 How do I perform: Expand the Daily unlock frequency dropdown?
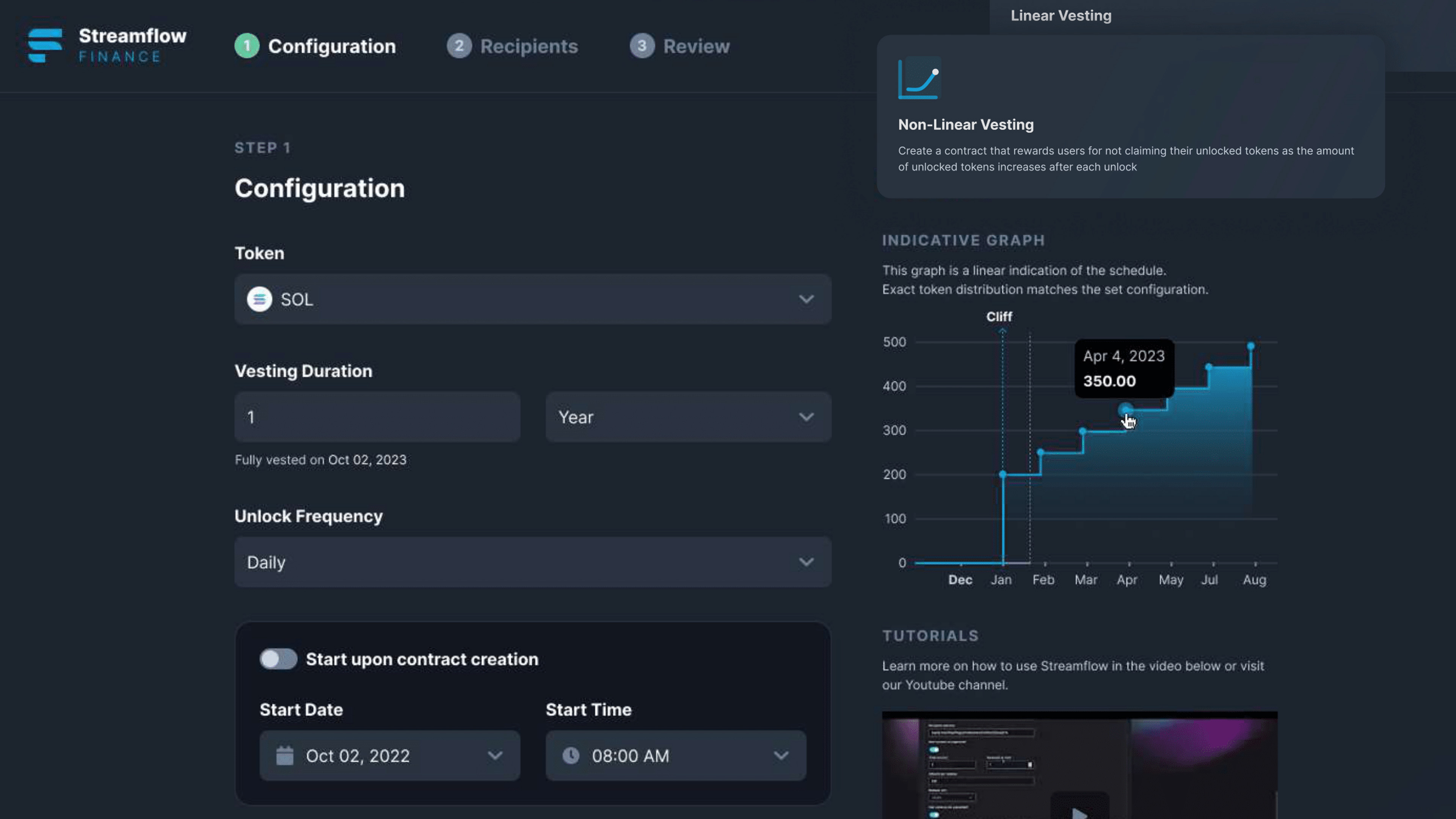(532, 562)
